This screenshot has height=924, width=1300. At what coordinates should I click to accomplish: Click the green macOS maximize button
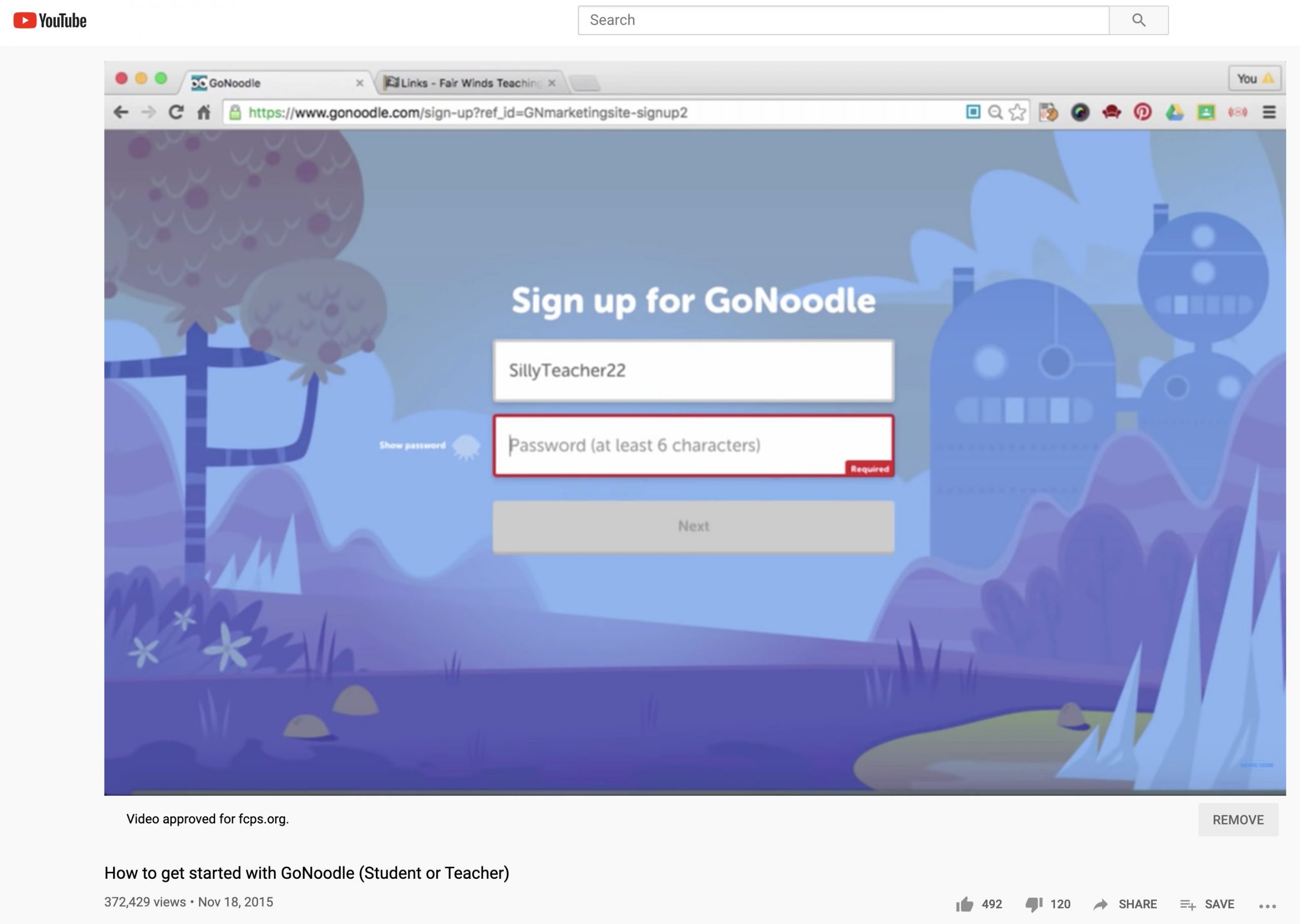(161, 78)
